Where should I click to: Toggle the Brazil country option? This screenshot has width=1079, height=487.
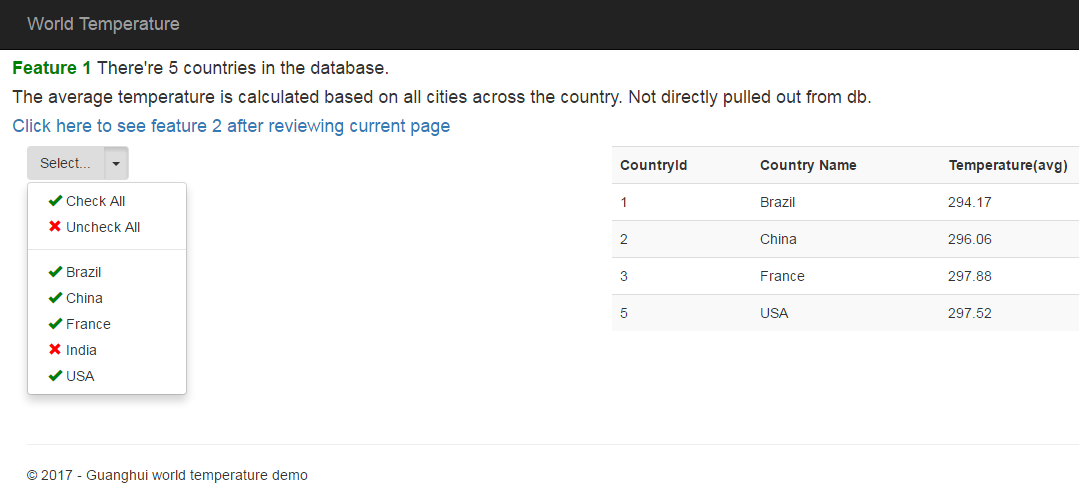pyautogui.click(x=84, y=272)
